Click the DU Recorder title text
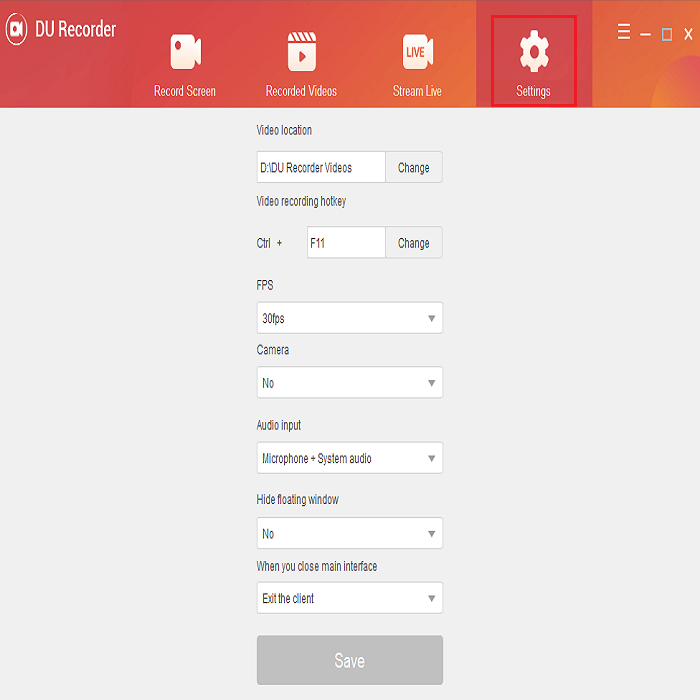Screen dimensions: 700x700 point(76,29)
